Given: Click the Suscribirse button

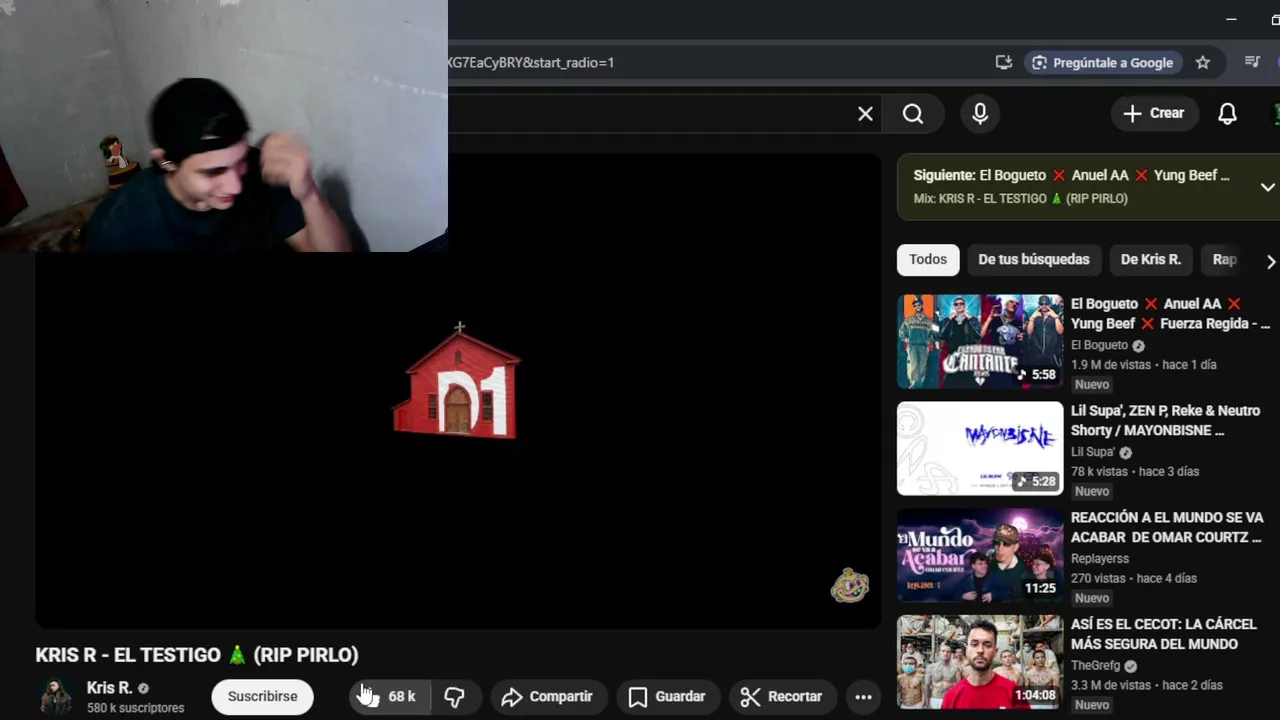Looking at the screenshot, I should pos(262,697).
